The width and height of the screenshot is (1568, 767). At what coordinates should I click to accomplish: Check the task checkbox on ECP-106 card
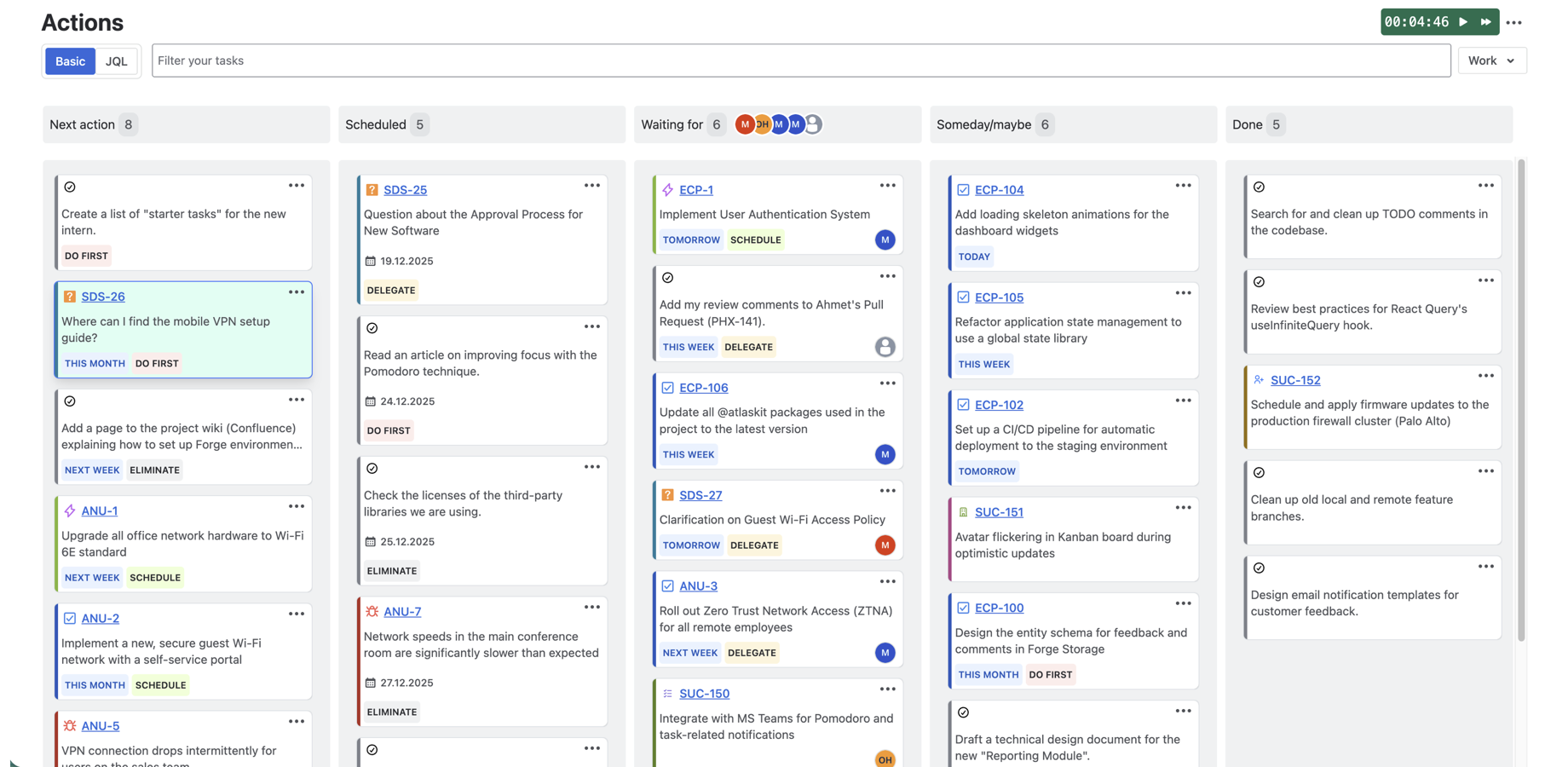[668, 387]
